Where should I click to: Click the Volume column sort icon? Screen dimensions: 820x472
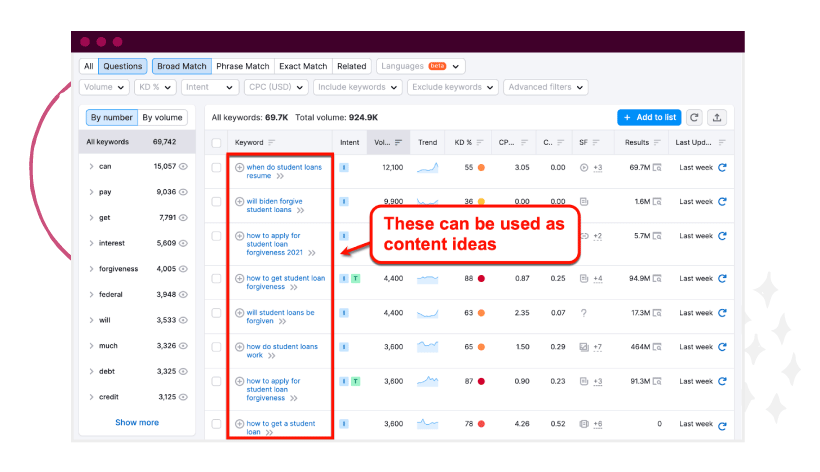(399, 143)
